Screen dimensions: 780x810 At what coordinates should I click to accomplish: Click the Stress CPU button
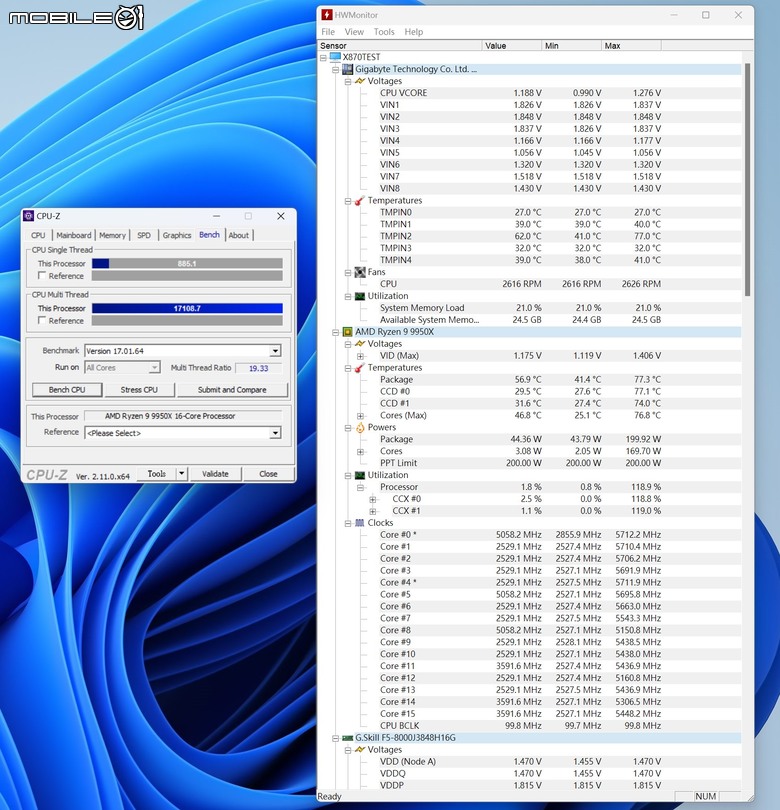[139, 390]
